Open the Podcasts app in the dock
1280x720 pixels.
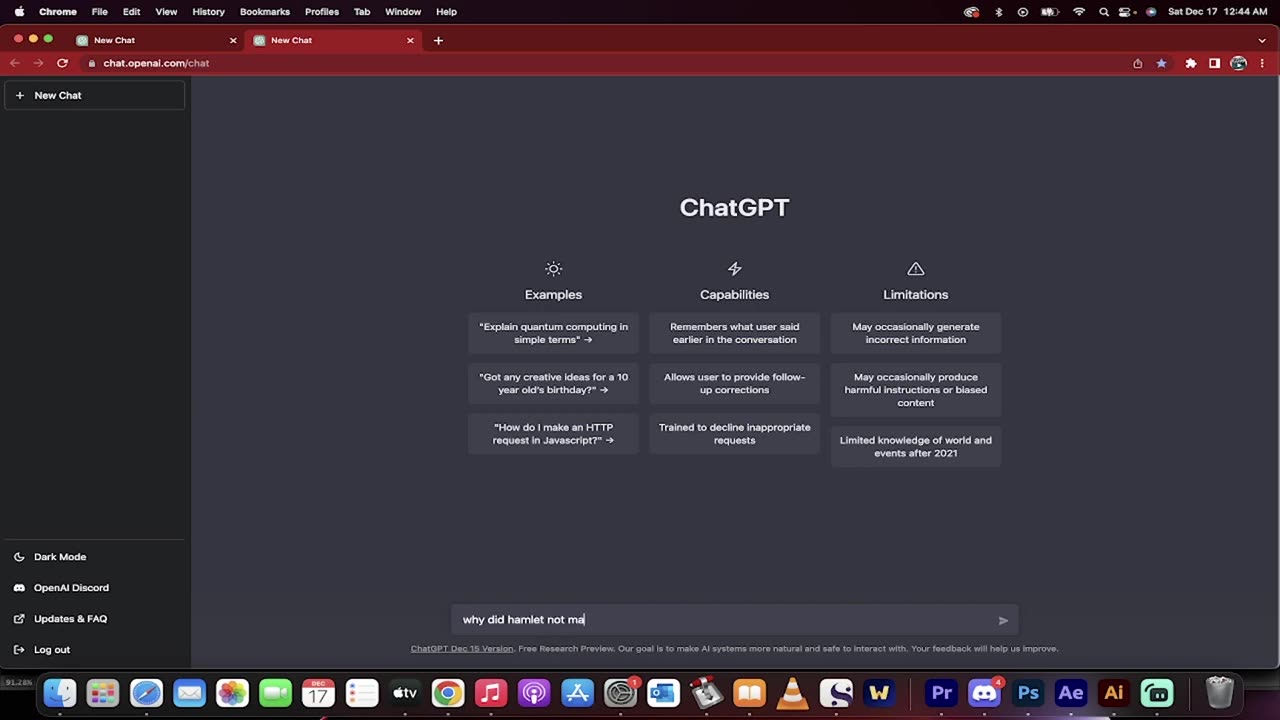[534, 693]
